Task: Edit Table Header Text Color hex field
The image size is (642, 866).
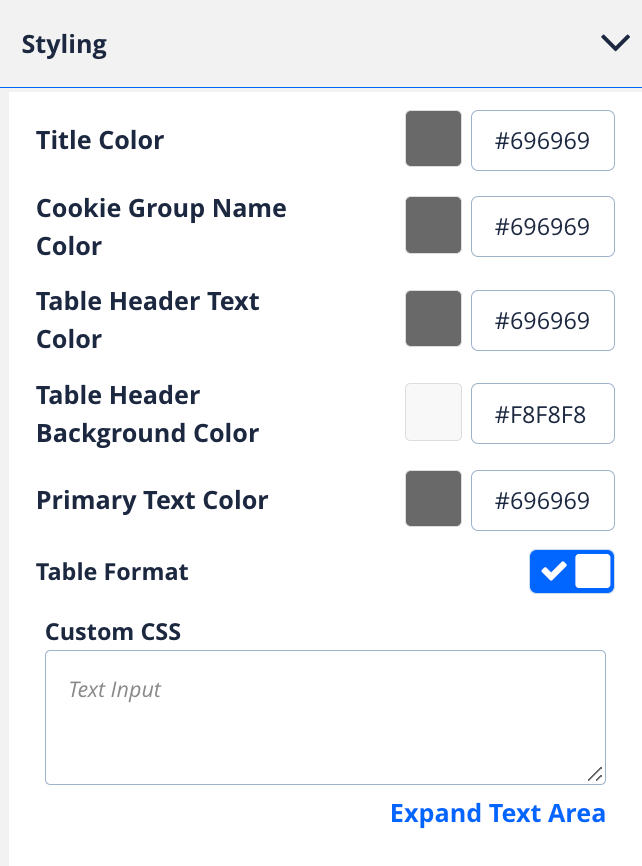Action: [x=542, y=320]
